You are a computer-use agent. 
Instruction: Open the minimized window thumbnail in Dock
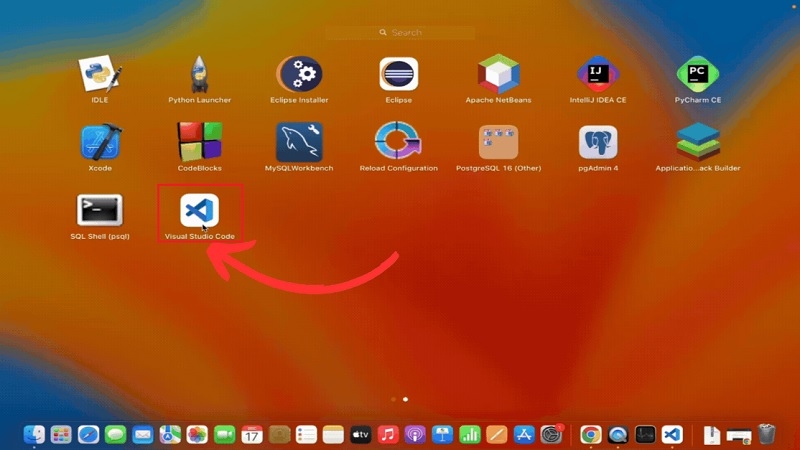(739, 436)
